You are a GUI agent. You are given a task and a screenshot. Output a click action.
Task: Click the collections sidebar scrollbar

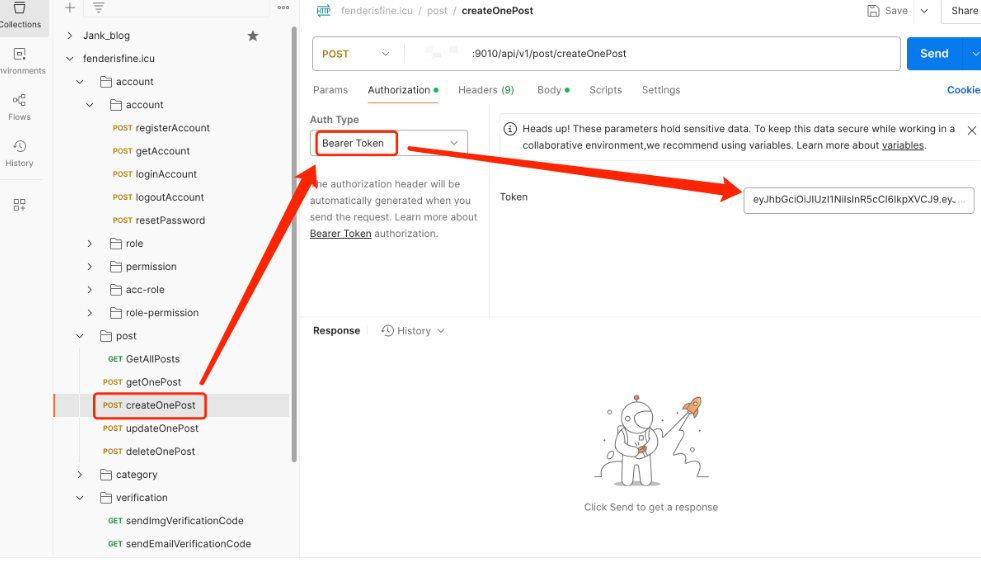(x=294, y=240)
